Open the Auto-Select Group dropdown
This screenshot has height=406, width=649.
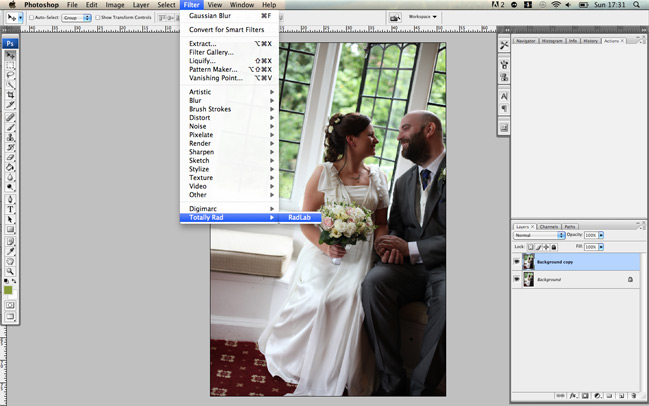[77, 18]
